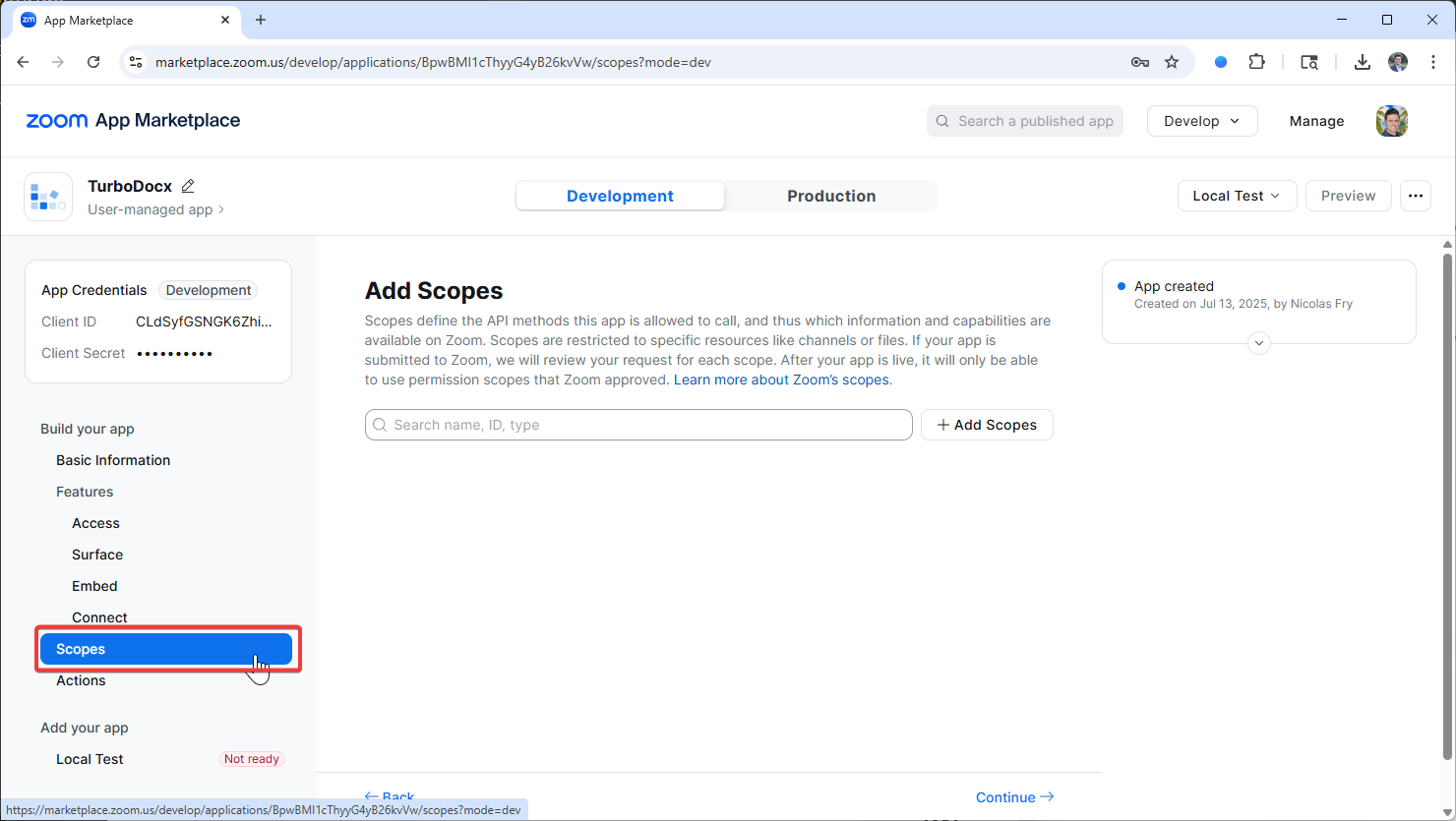
Task: Click the Development badge in App Credentials
Action: coord(209,290)
